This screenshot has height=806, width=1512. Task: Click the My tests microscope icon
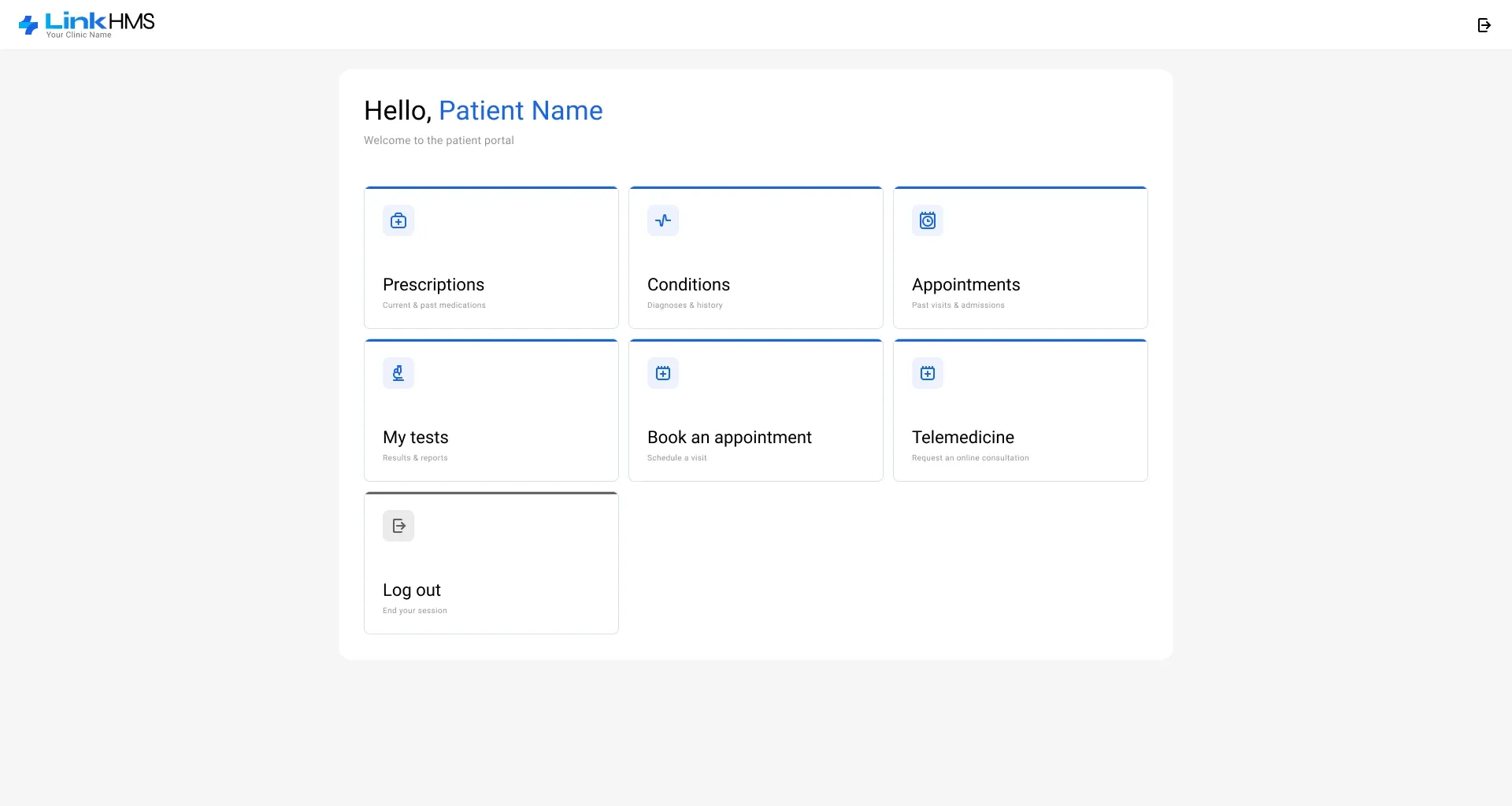(398, 373)
